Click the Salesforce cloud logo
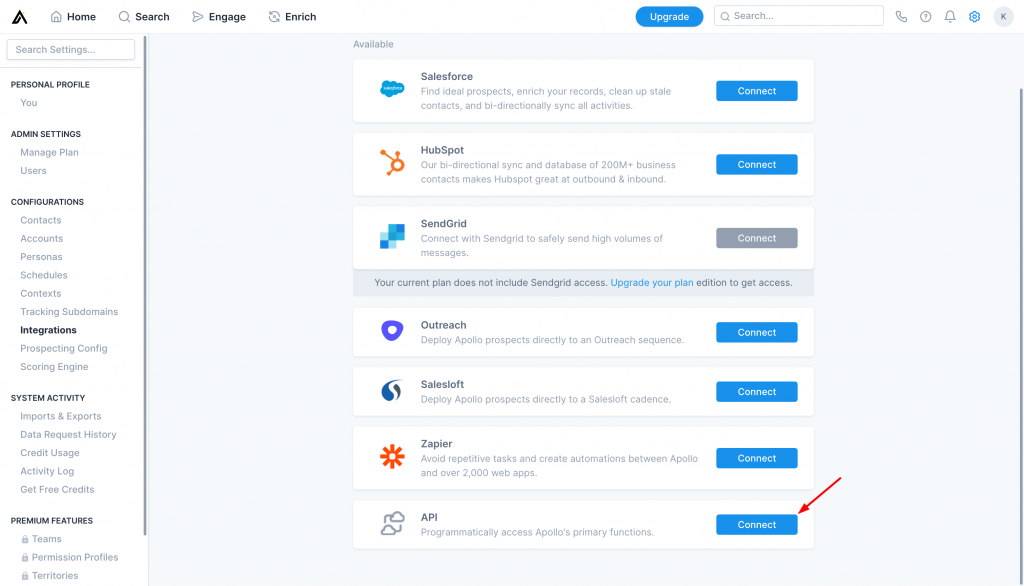The height and width of the screenshot is (586, 1024). [x=392, y=90]
